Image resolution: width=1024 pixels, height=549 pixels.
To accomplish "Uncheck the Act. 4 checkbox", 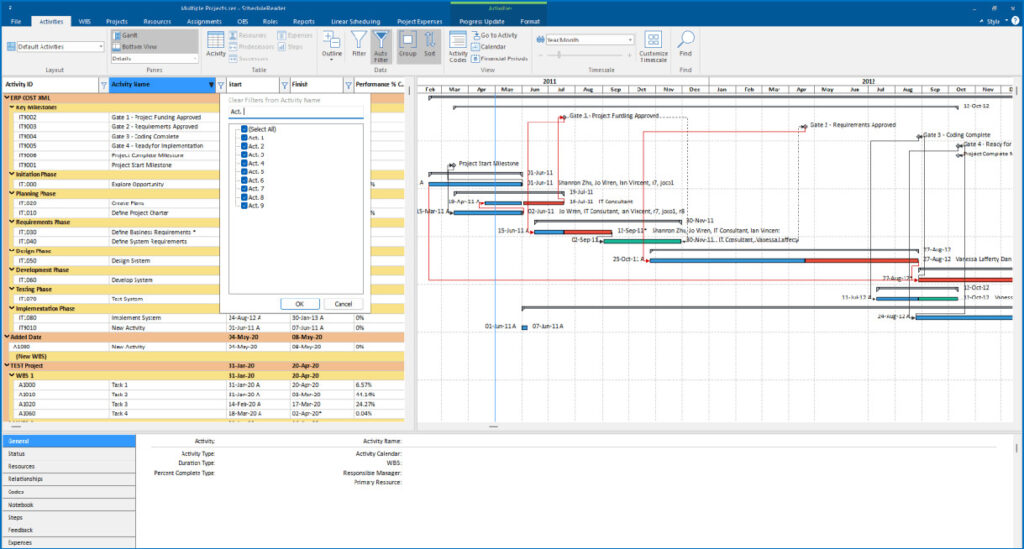I will coord(244,163).
